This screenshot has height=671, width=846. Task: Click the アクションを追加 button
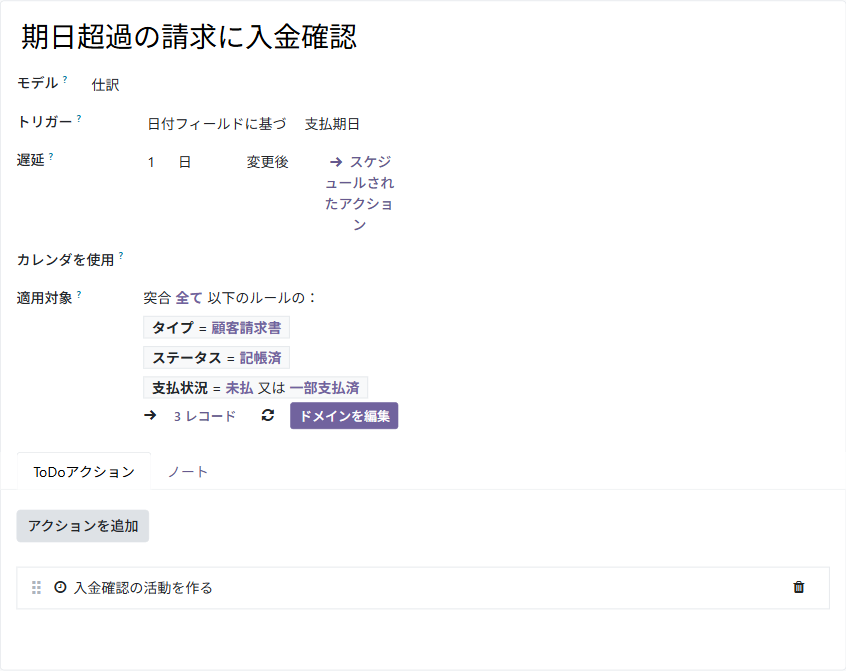pyautogui.click(x=83, y=526)
